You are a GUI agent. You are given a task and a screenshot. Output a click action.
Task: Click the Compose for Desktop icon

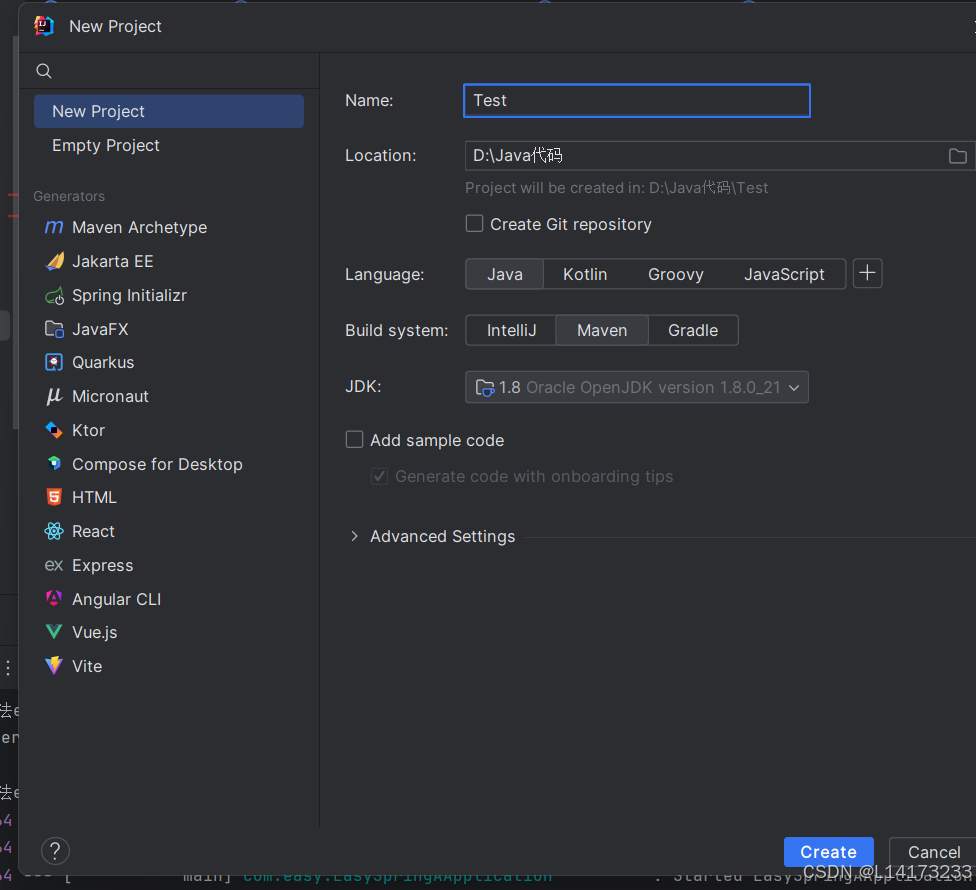tap(54, 464)
